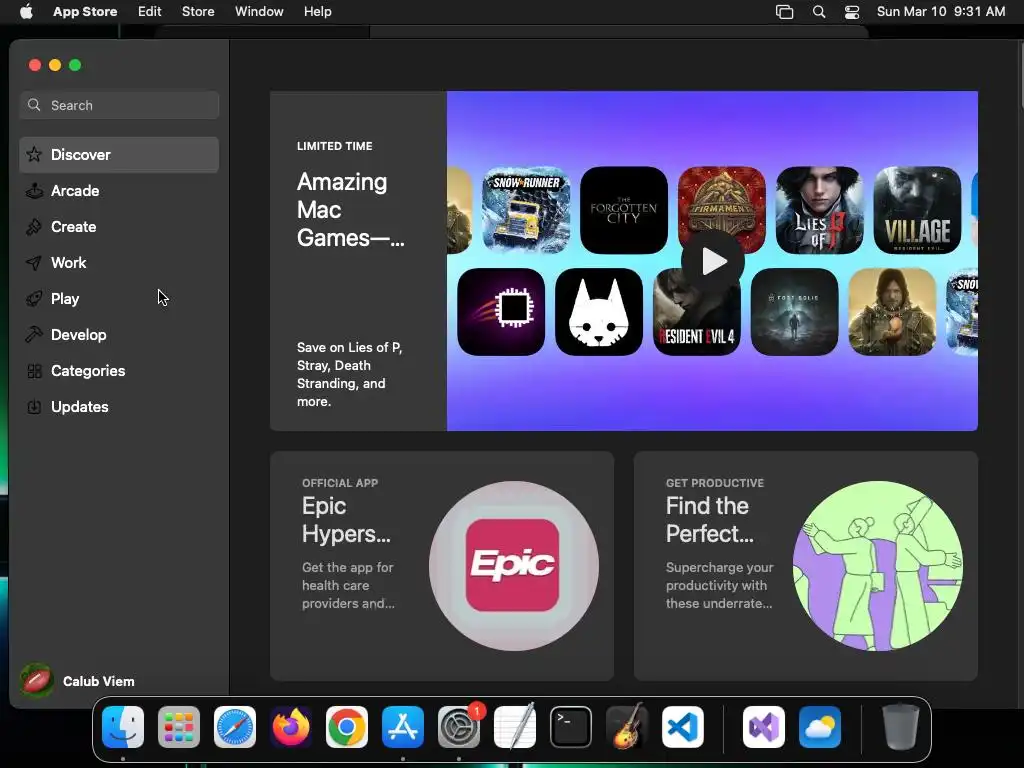Launch Visual Studio from the Dock
Viewport: 1024px width, 768px height.
point(764,727)
